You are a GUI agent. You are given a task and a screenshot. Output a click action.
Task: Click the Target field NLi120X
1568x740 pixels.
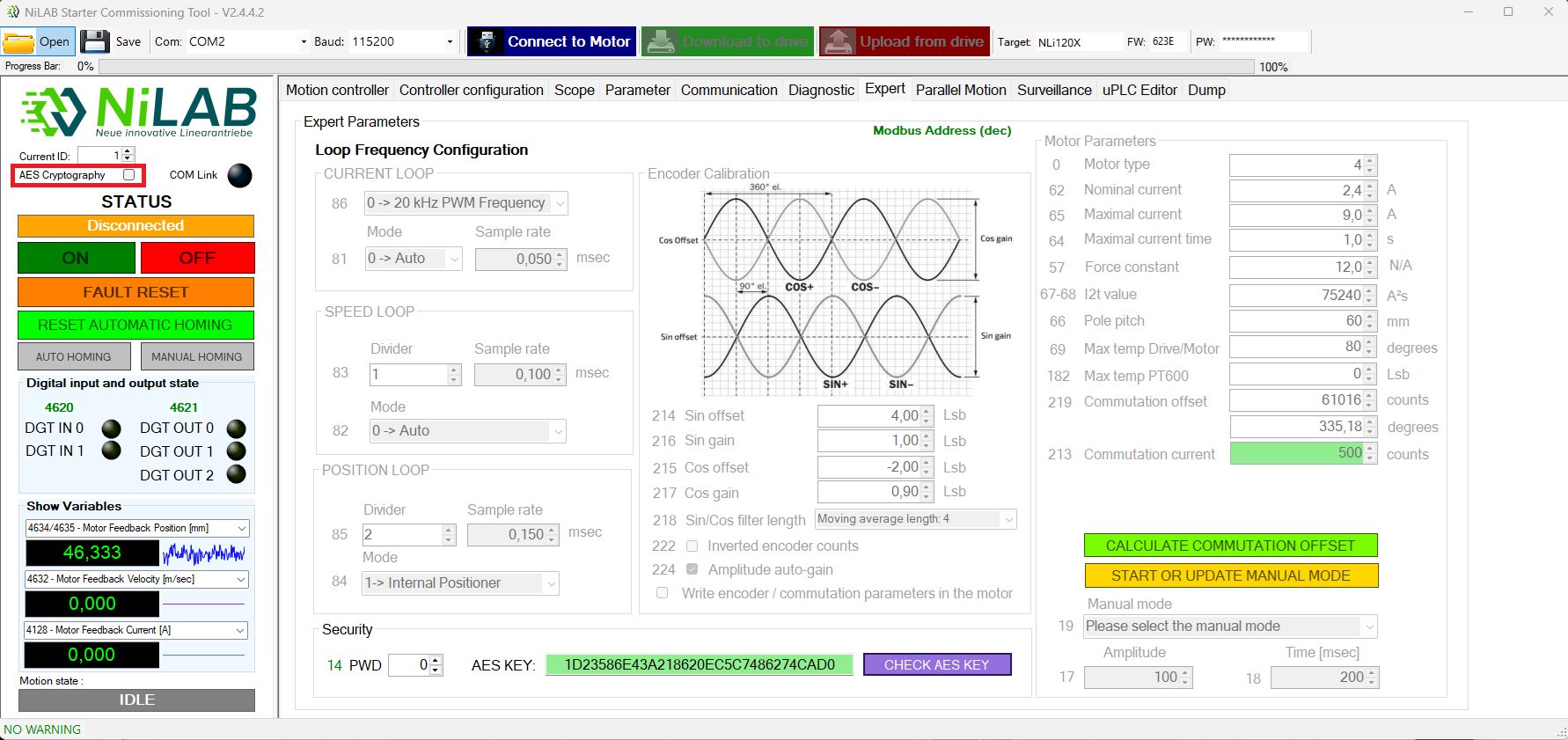1079,41
